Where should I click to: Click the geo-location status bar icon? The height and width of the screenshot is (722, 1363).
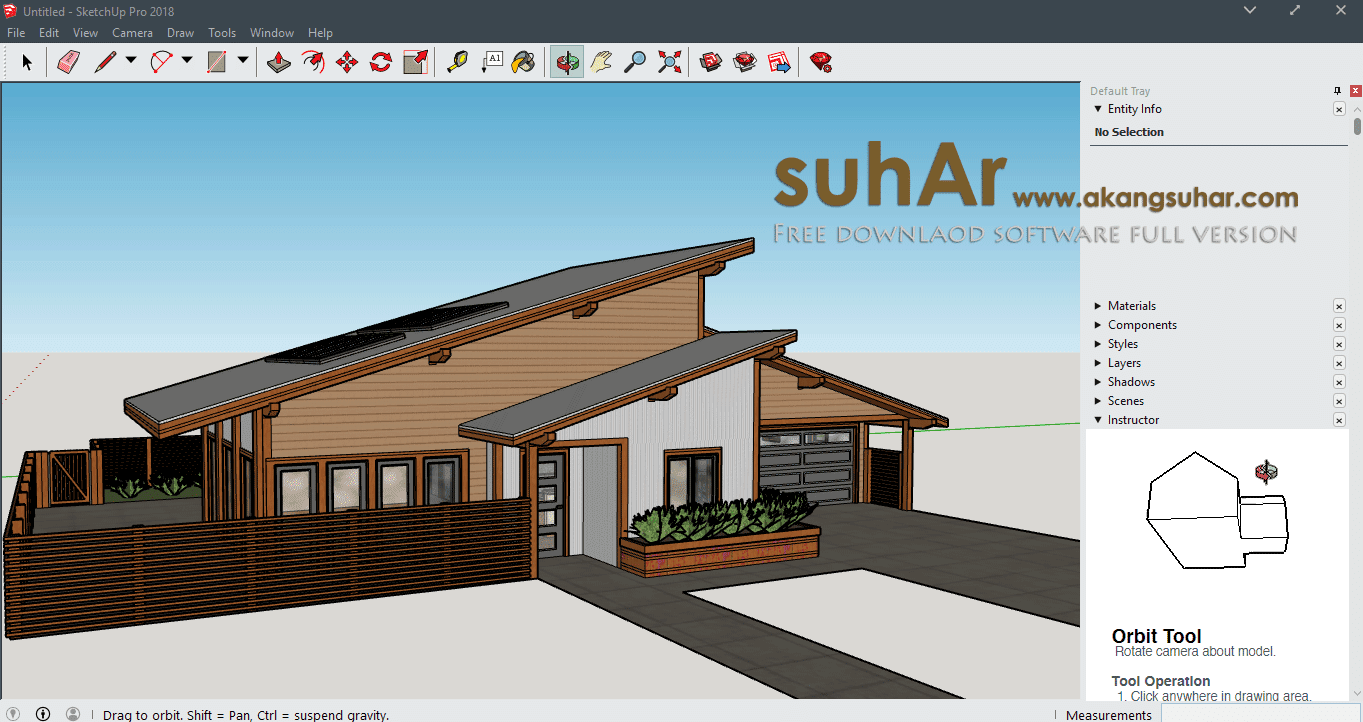click(x=11, y=714)
